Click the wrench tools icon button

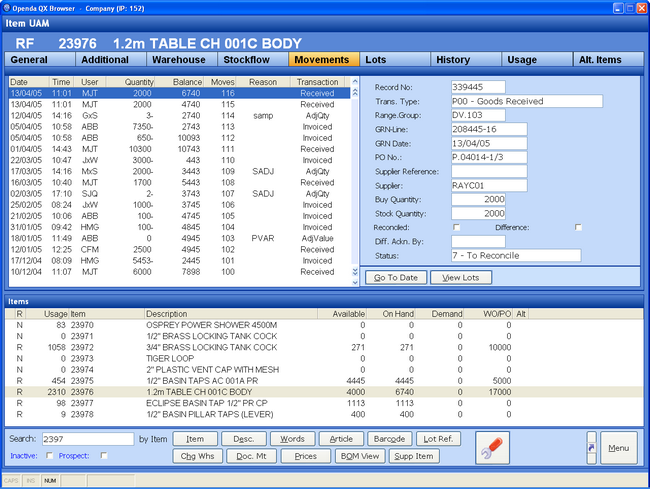click(x=492, y=448)
